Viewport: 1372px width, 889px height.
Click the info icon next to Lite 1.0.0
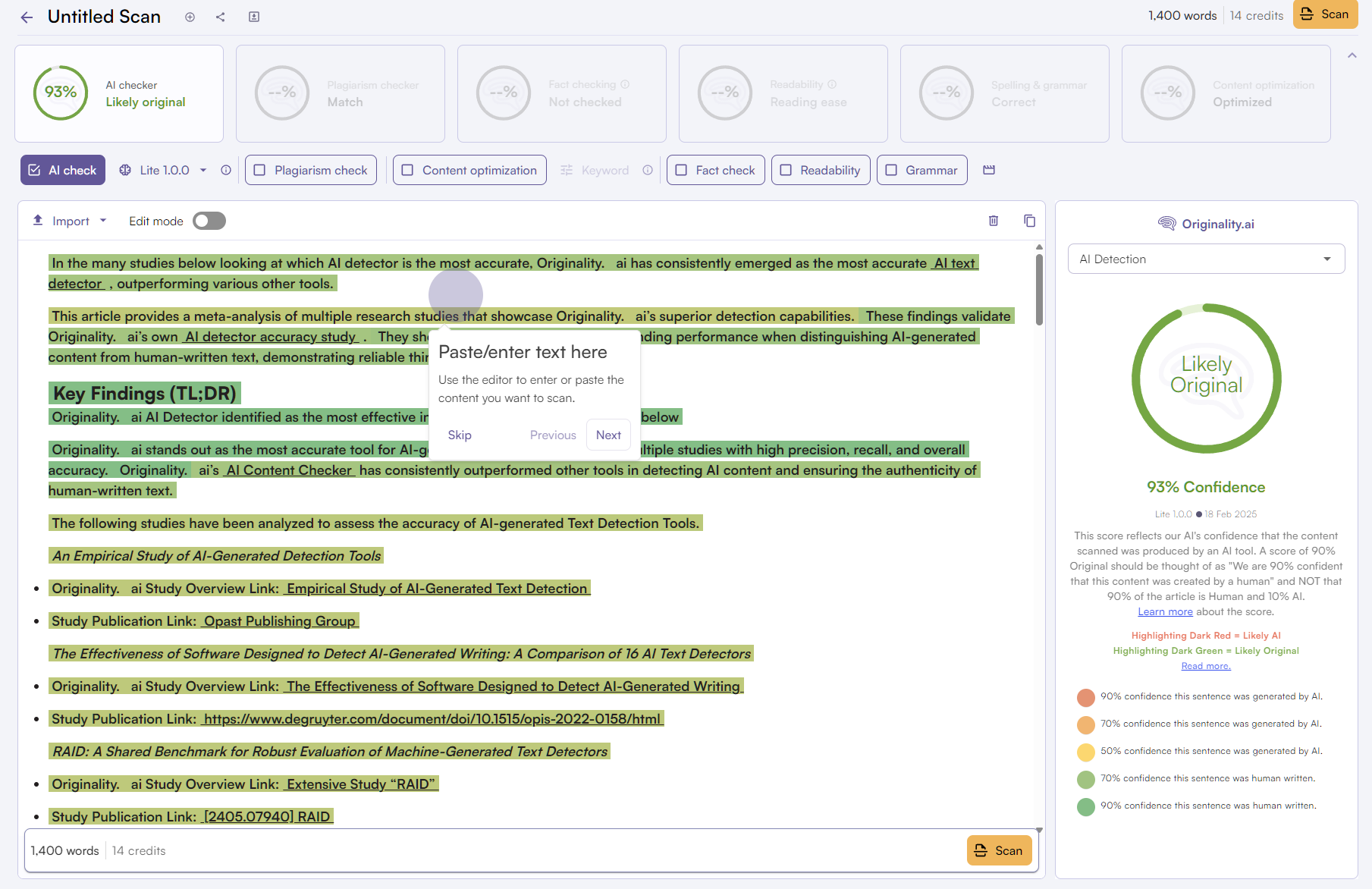click(x=226, y=170)
